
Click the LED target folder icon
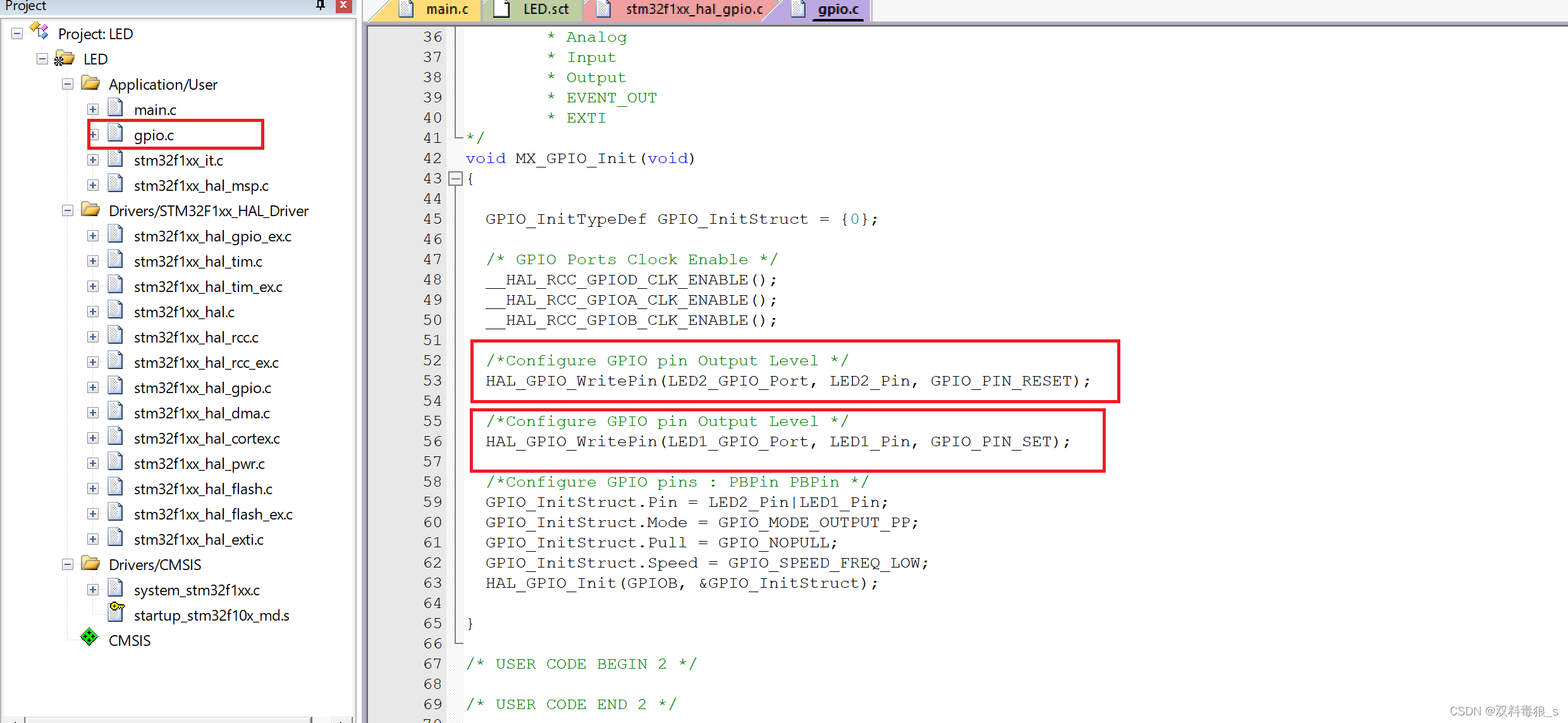pos(64,59)
